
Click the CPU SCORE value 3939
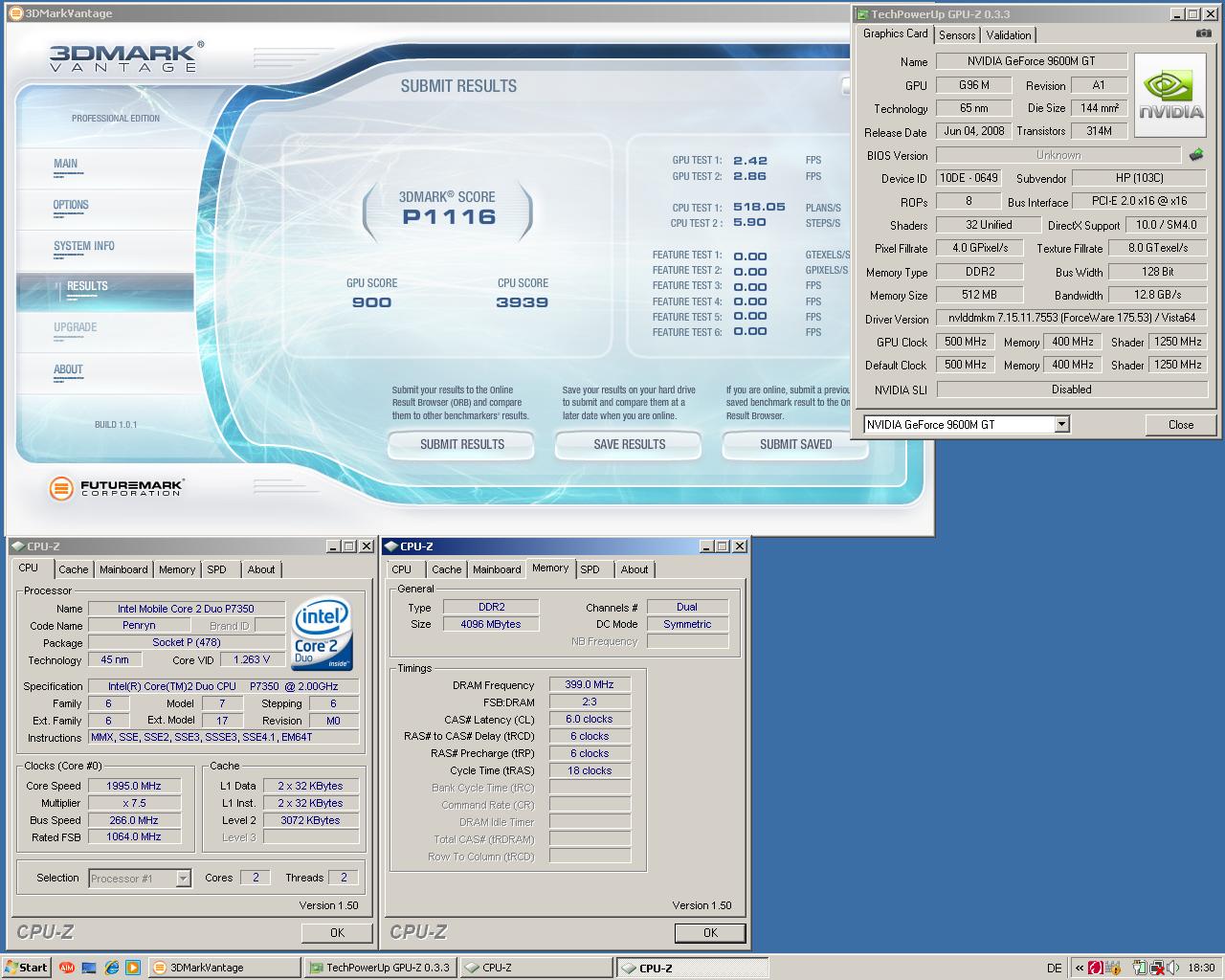[523, 302]
